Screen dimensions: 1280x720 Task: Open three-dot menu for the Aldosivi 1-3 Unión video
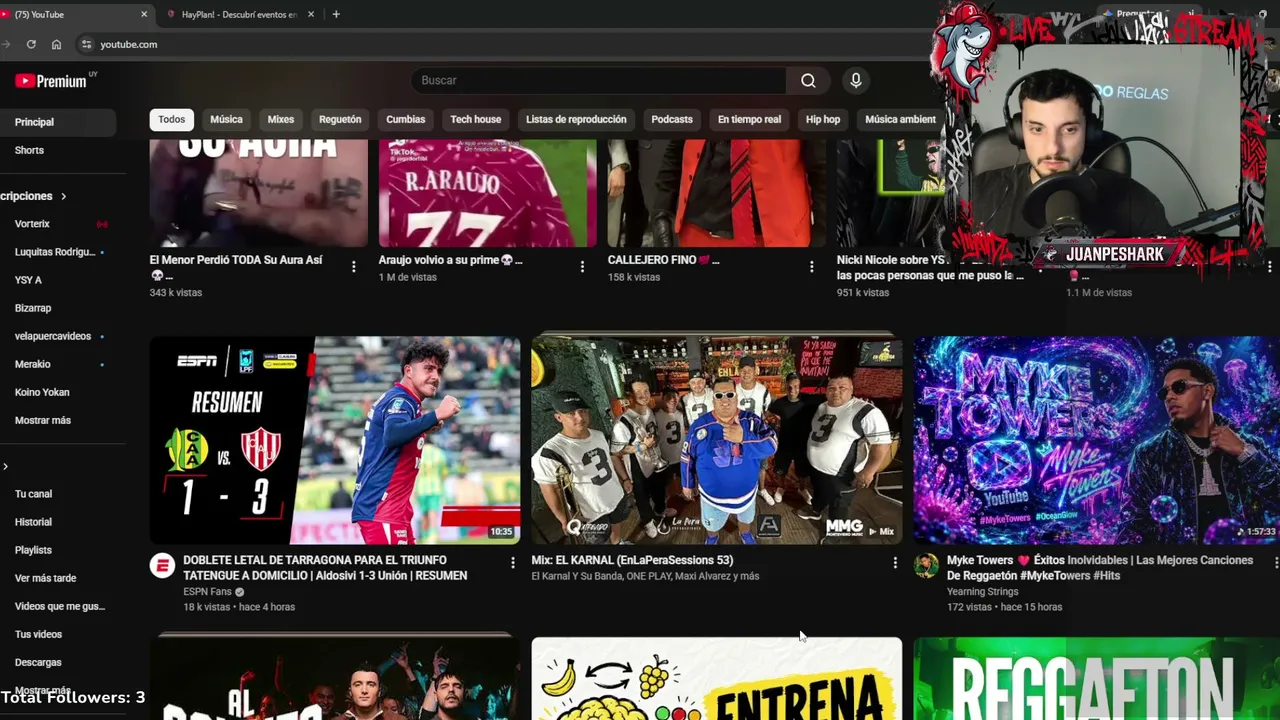(x=513, y=563)
